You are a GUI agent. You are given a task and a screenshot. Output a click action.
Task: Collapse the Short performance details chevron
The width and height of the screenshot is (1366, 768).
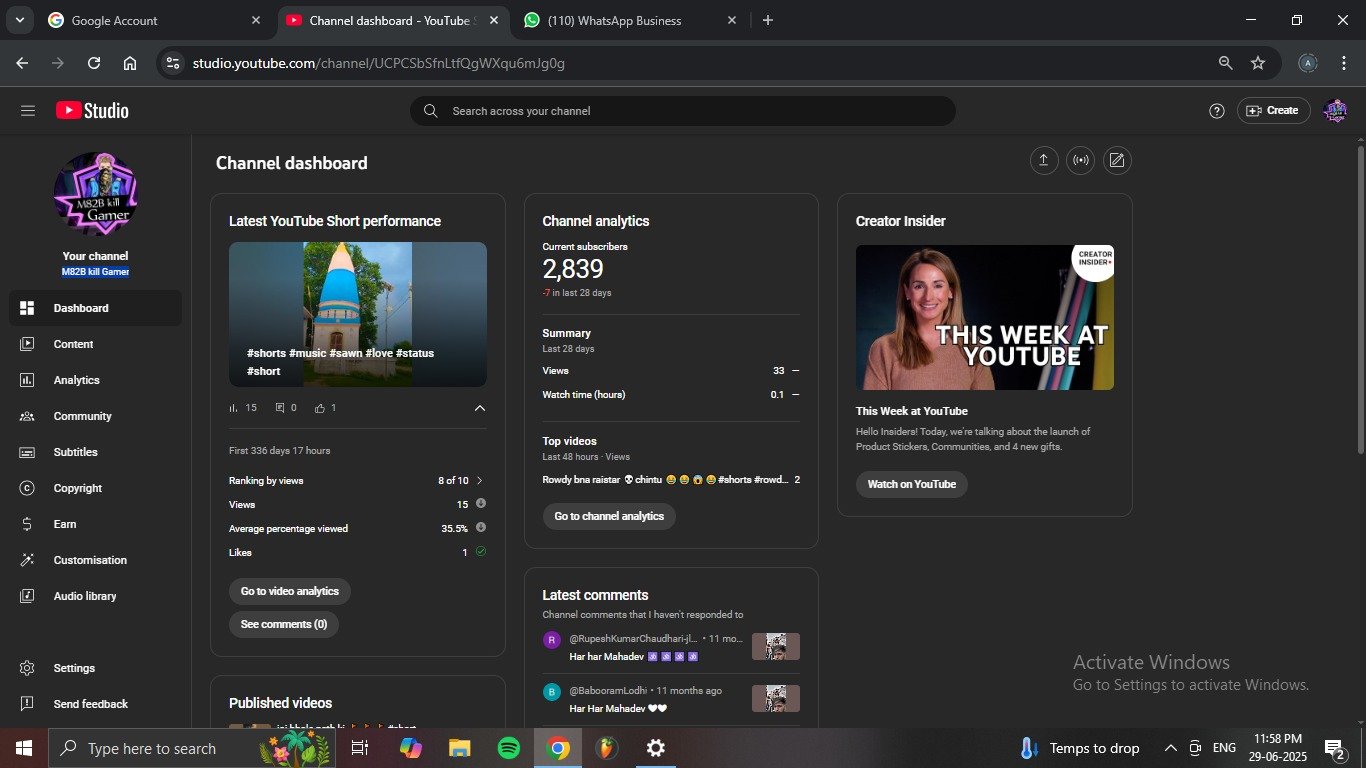[x=480, y=408]
